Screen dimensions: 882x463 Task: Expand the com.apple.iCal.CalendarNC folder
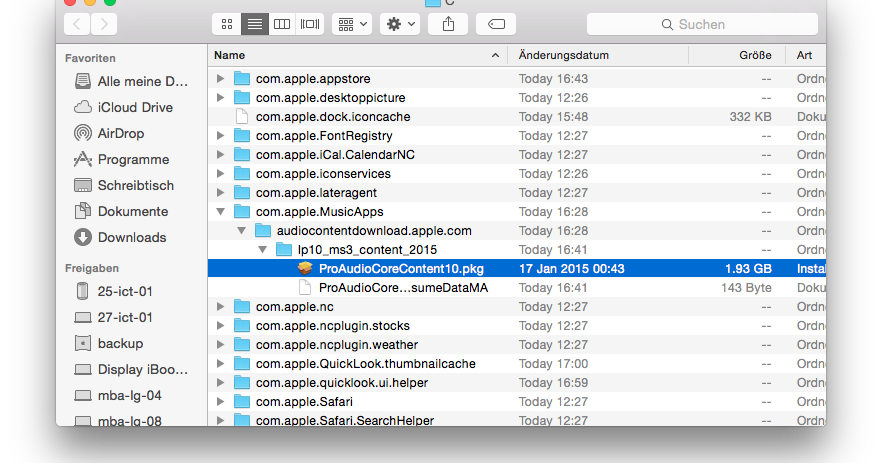tap(220, 155)
